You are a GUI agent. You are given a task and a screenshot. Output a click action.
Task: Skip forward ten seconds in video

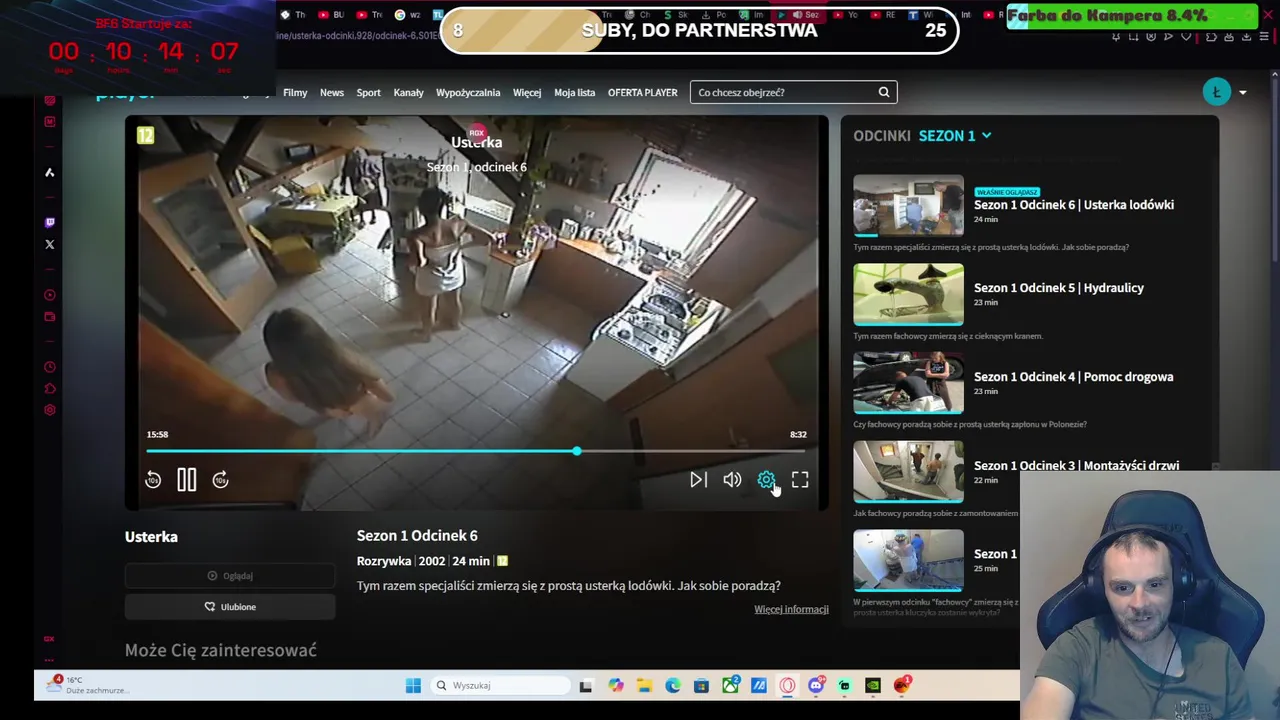221,480
